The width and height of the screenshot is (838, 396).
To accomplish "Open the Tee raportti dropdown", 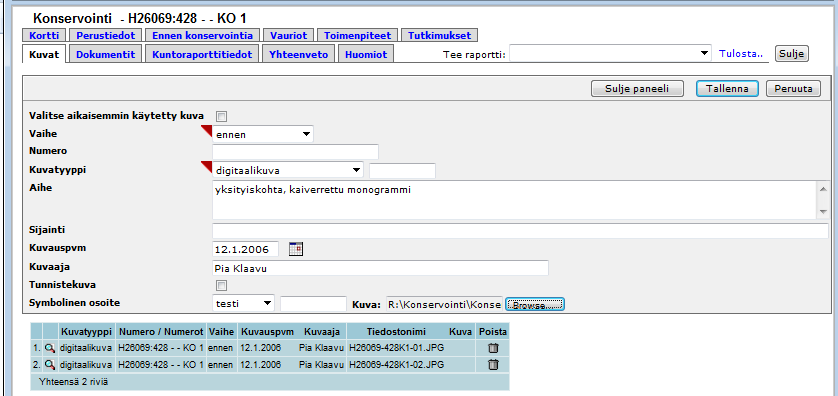I will 610,54.
